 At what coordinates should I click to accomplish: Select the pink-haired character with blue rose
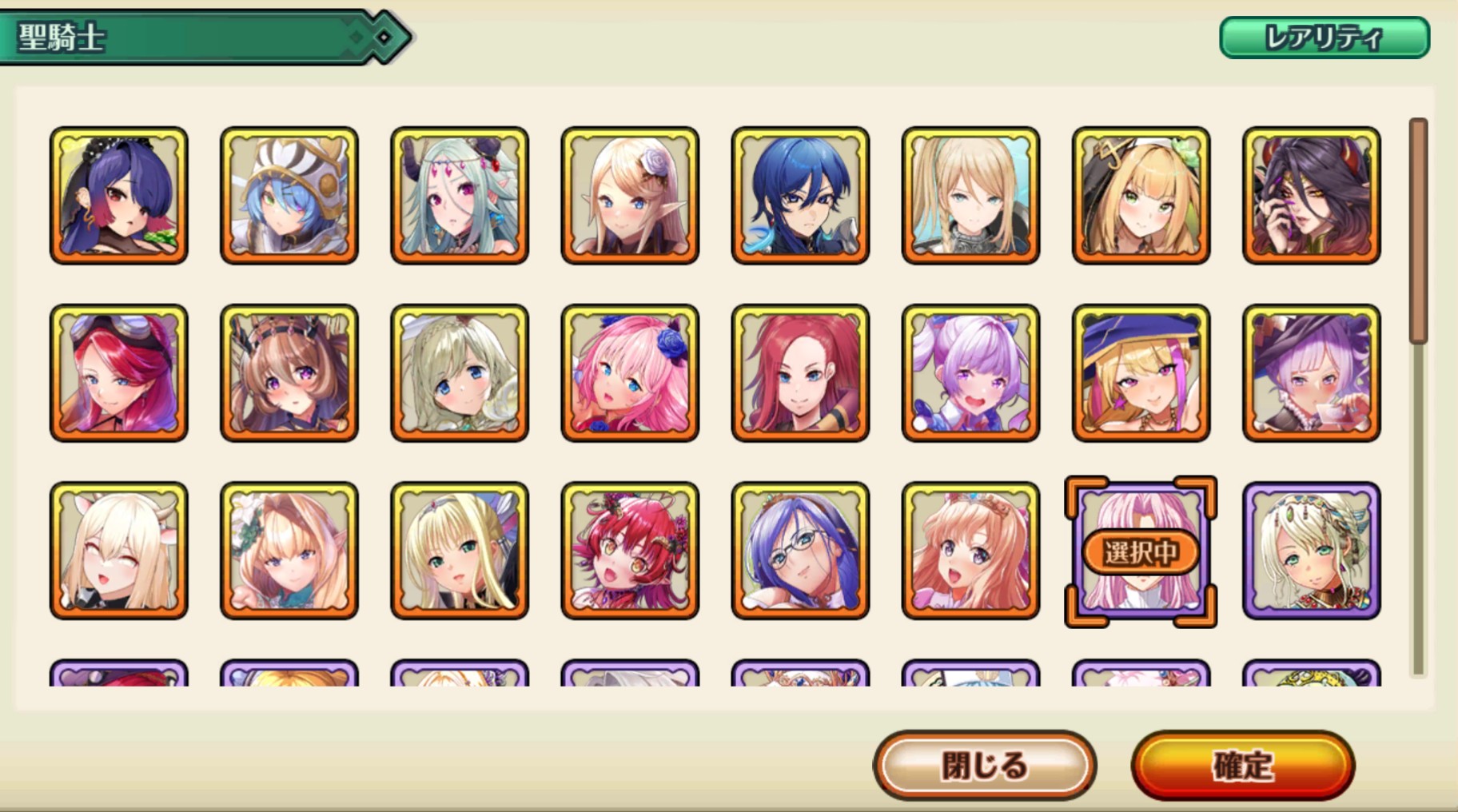(x=630, y=372)
